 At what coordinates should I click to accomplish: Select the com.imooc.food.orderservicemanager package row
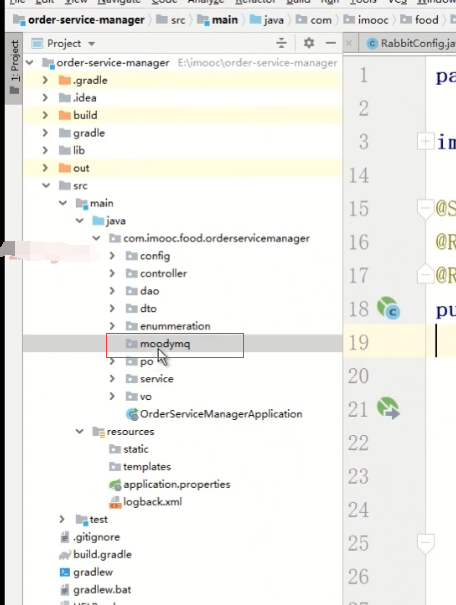point(182,238)
